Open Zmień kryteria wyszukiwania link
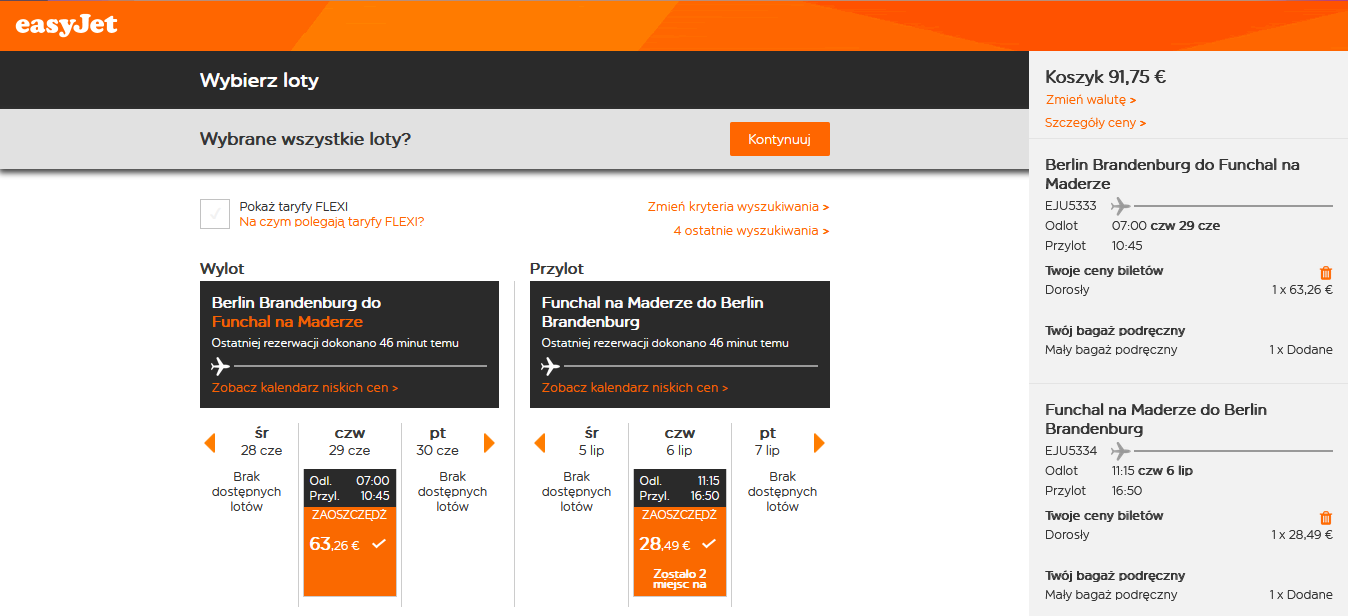 point(738,207)
